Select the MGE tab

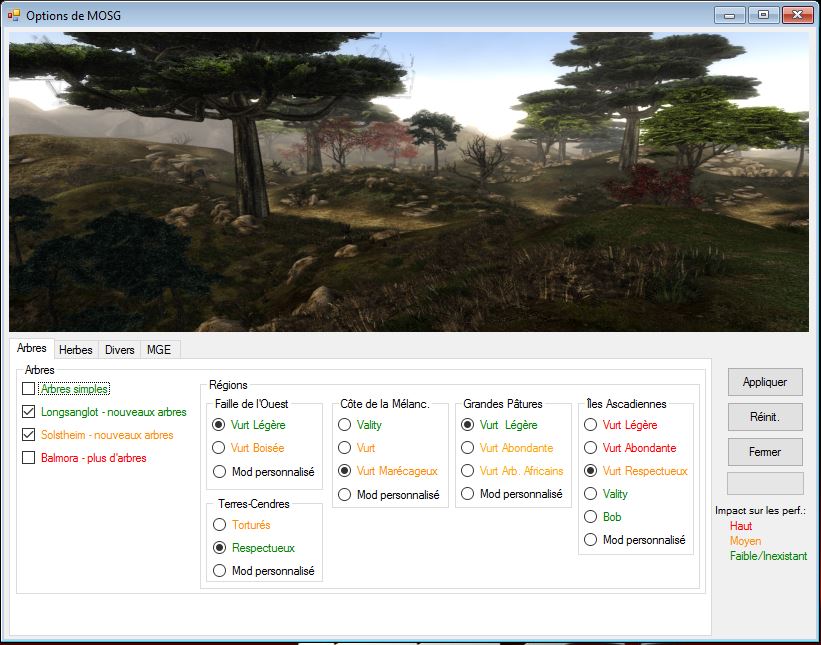pos(159,350)
